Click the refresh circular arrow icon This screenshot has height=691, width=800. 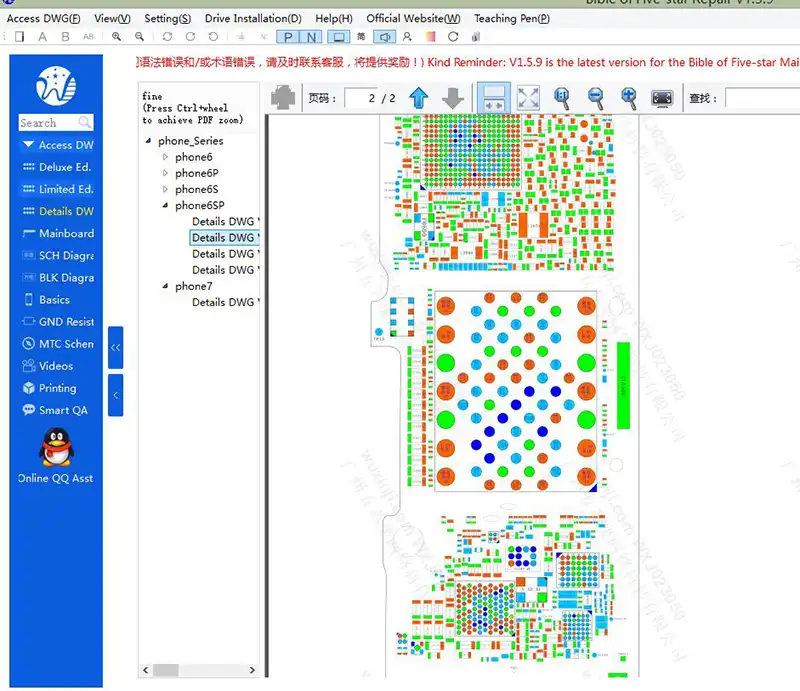click(x=453, y=37)
